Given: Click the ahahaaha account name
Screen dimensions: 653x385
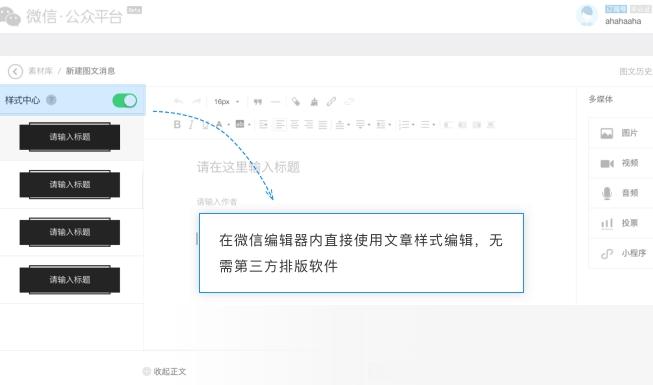Looking at the screenshot, I should [x=623, y=21].
